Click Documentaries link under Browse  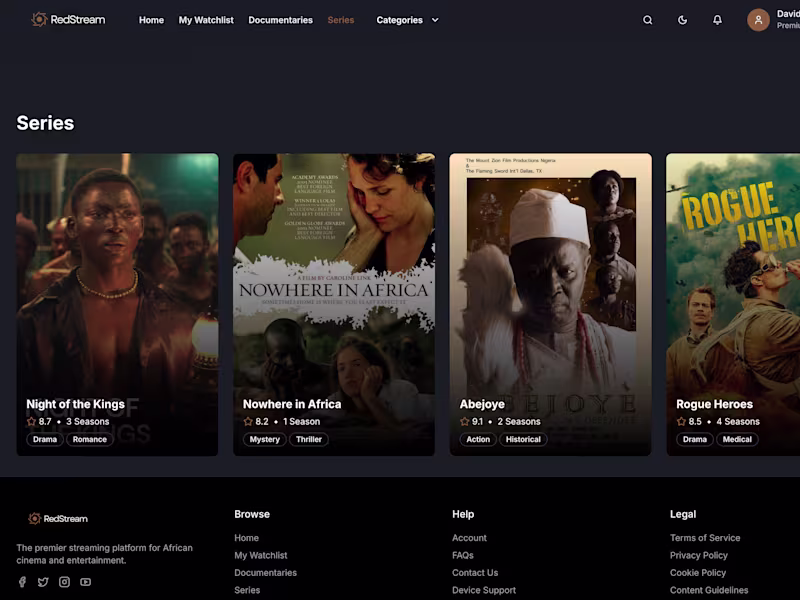[265, 572]
